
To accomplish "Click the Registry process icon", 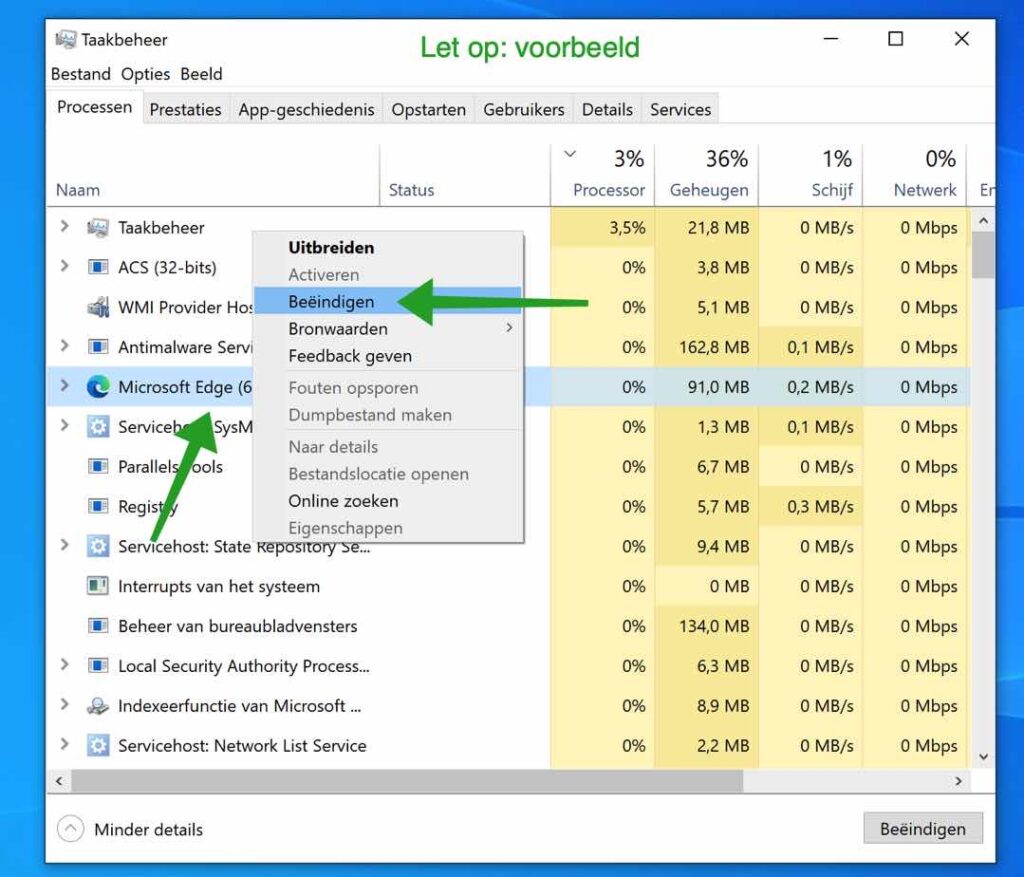I will click(97, 507).
